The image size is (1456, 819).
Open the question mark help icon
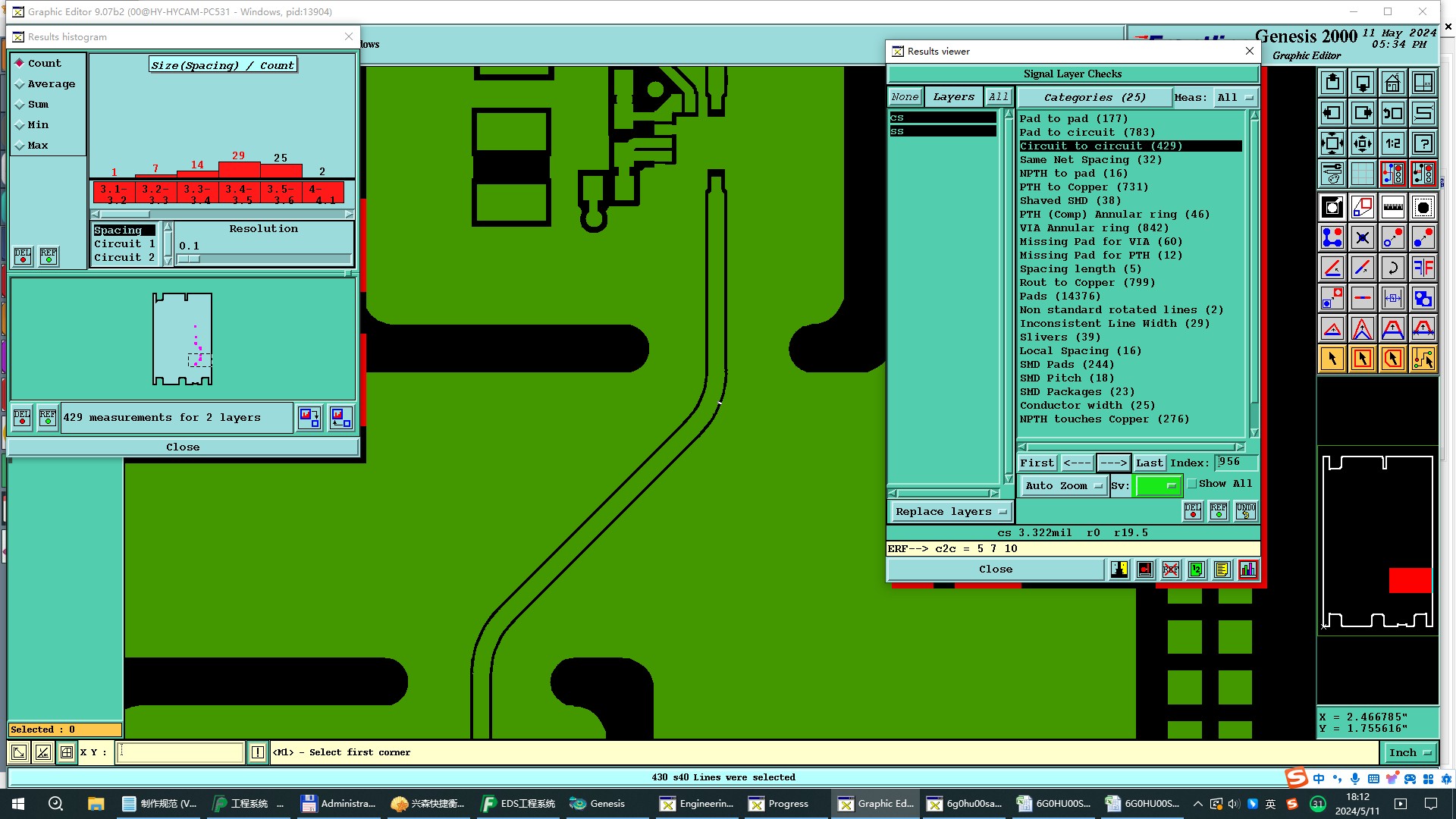pos(1423,143)
